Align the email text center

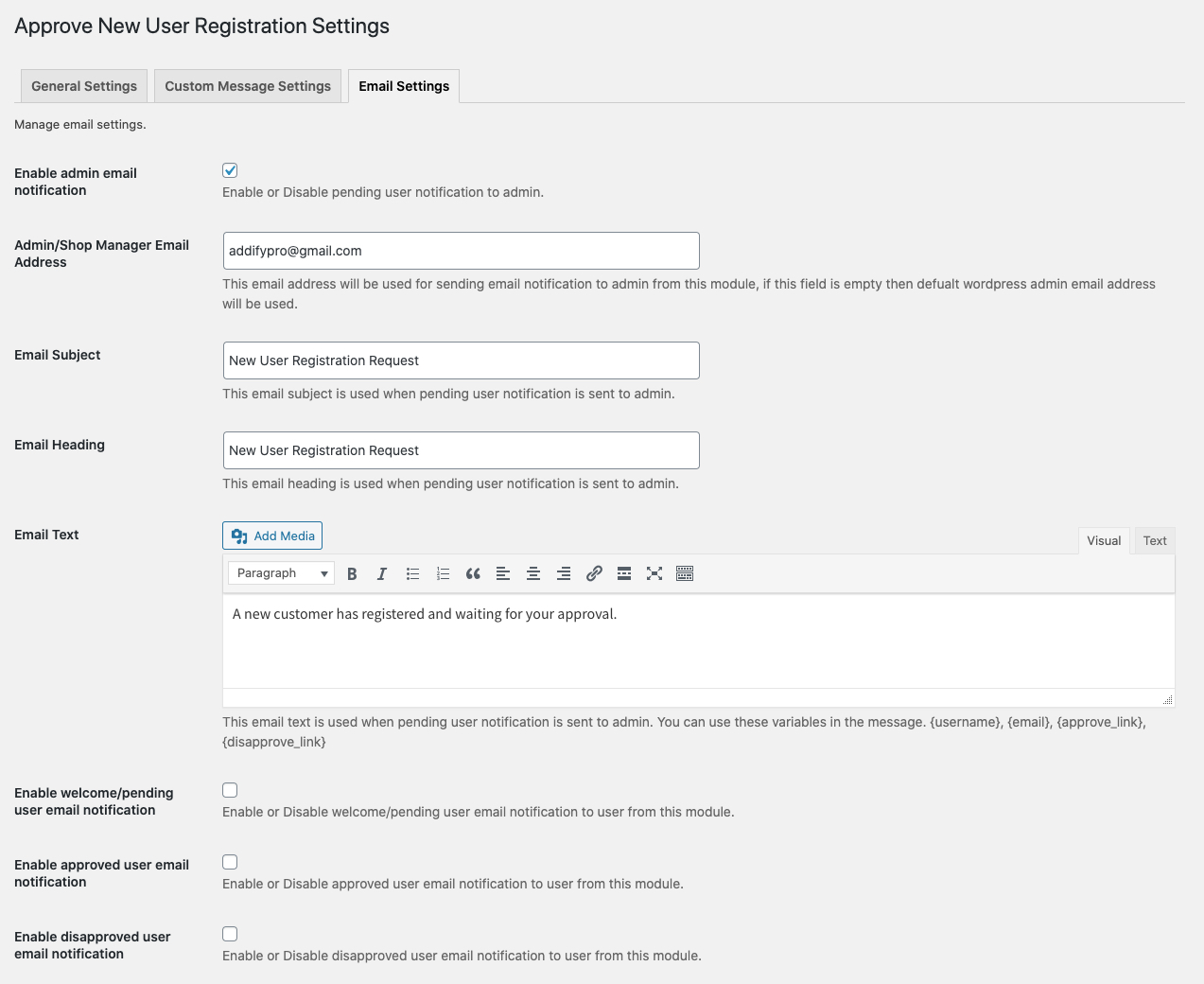coord(532,573)
